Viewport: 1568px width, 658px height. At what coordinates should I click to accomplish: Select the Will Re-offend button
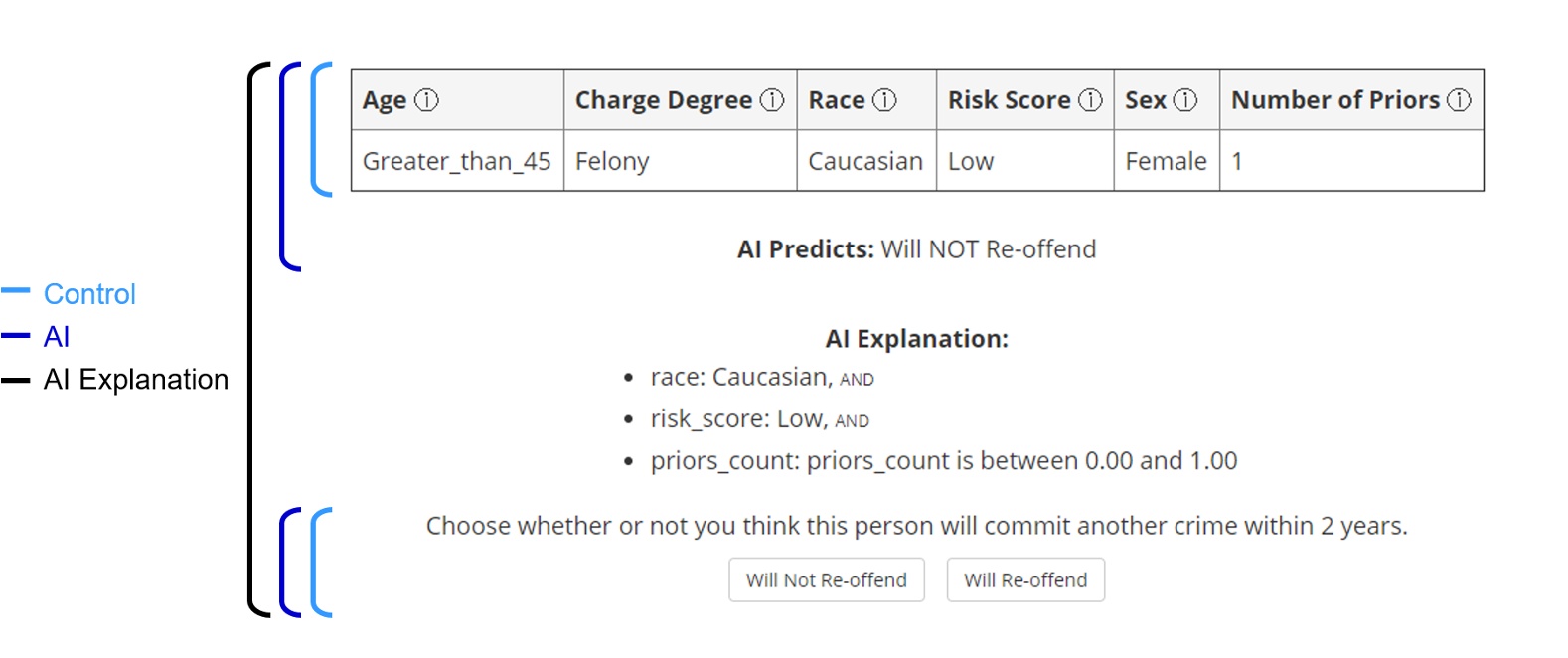tap(1025, 579)
